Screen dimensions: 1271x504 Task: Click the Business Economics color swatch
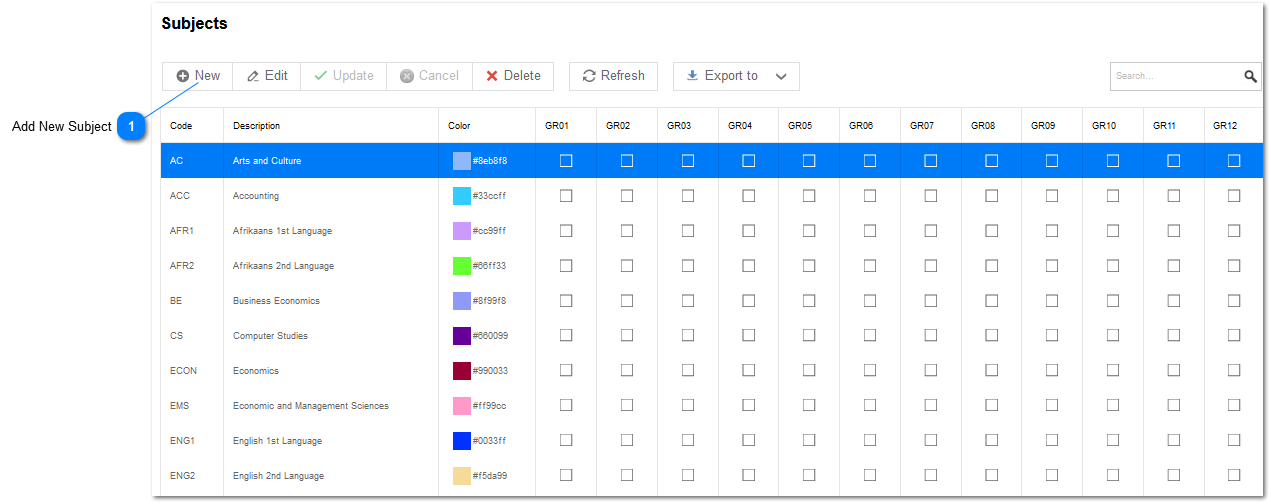click(x=461, y=301)
